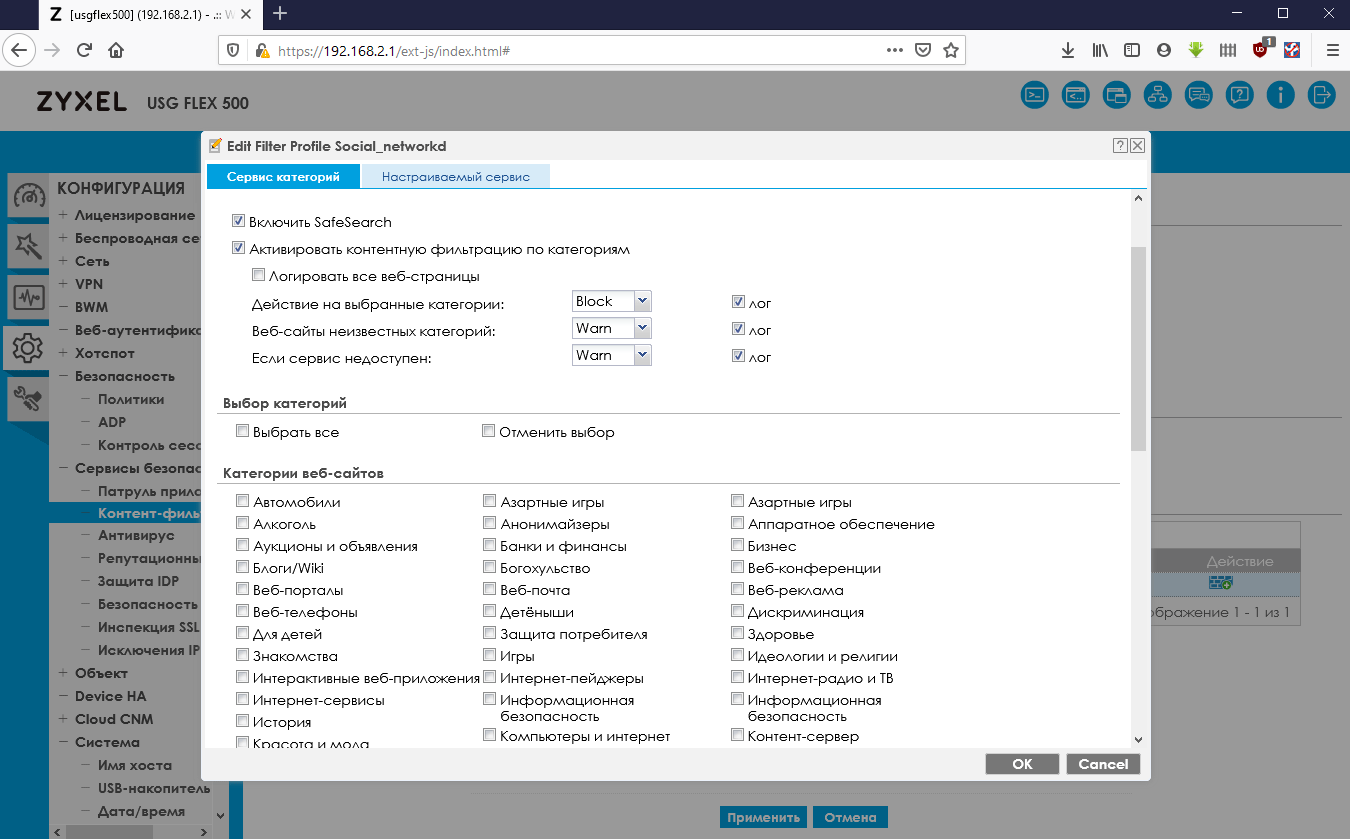The width and height of the screenshot is (1350, 839).
Task: Open the uBlock Origin extension icon
Action: point(1261,49)
